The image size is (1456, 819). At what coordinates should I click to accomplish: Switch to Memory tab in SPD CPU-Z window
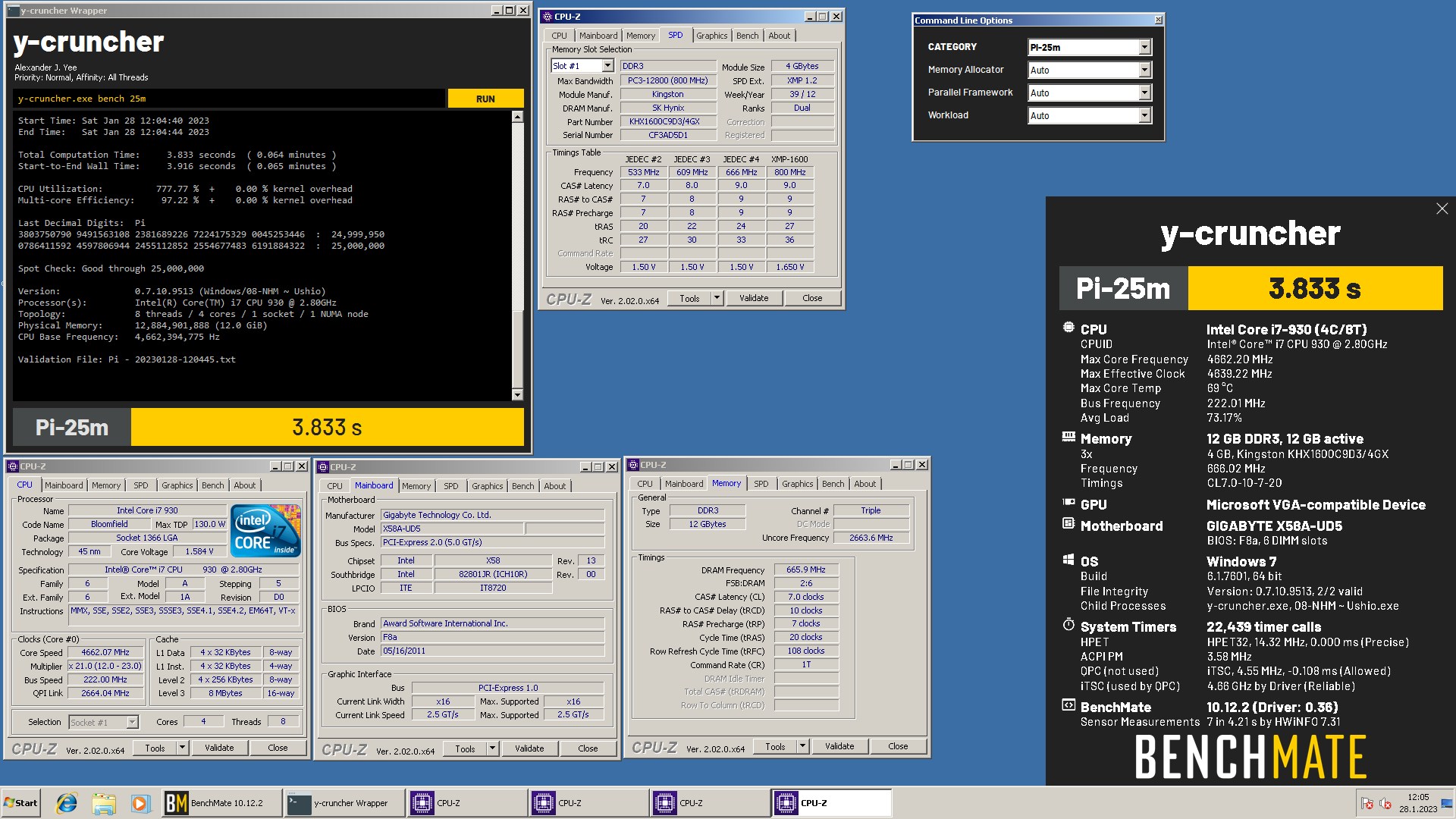pyautogui.click(x=641, y=36)
